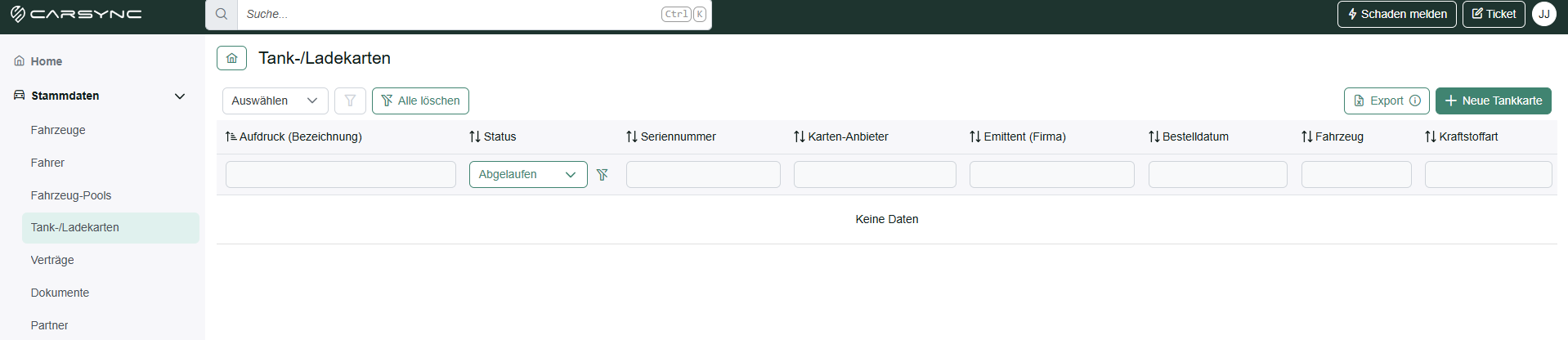Image resolution: width=1568 pixels, height=340 pixels.
Task: Click the search magnifier icon
Action: pyautogui.click(x=222, y=14)
